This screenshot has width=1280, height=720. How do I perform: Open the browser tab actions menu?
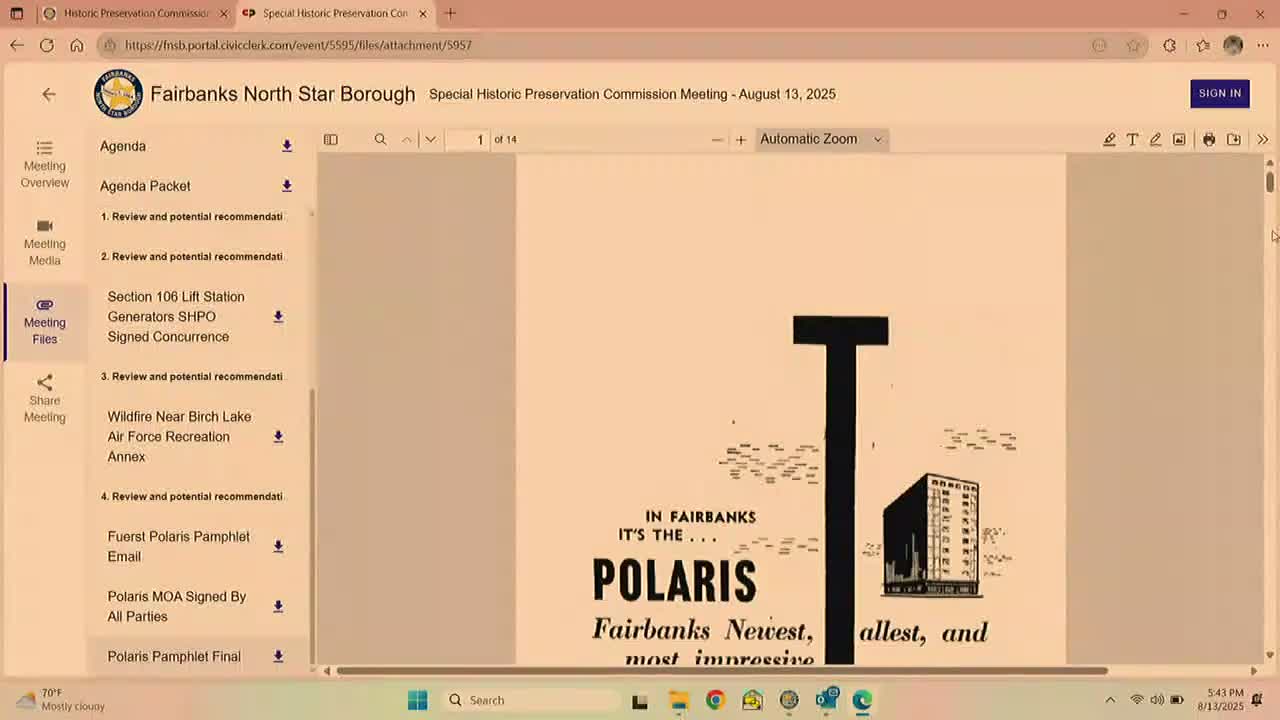click(17, 13)
